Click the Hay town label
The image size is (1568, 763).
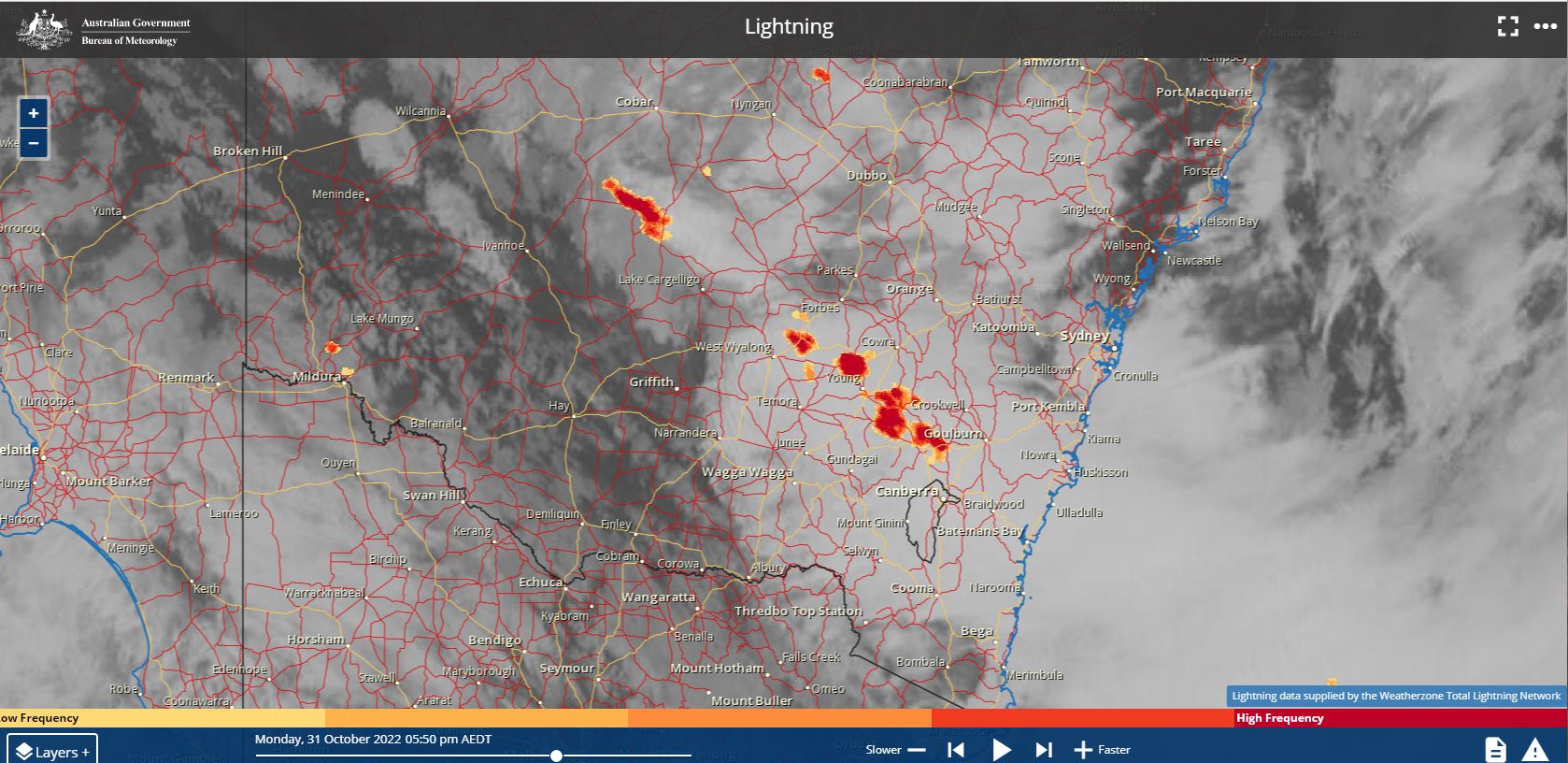pyautogui.click(x=559, y=405)
